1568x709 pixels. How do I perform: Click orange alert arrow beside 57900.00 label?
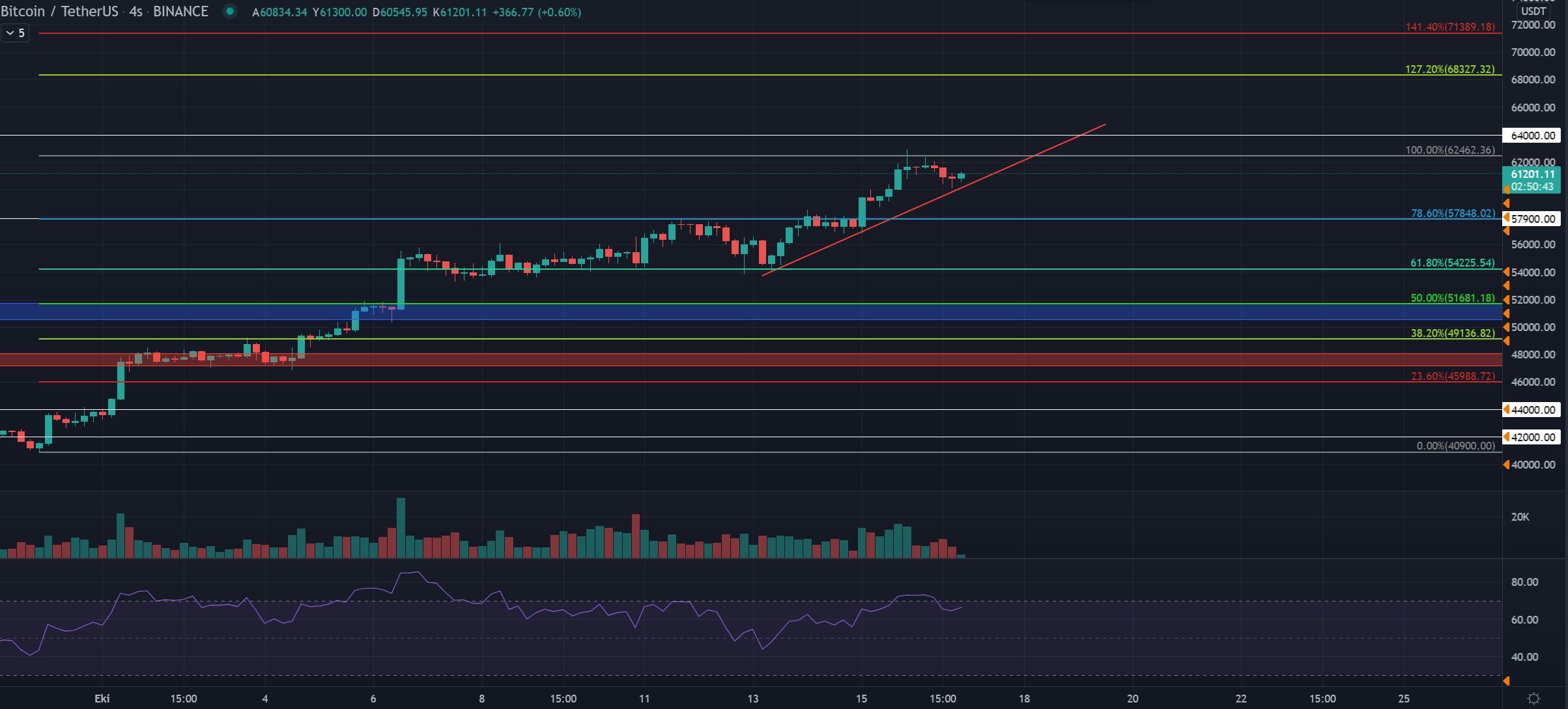pos(1506,218)
